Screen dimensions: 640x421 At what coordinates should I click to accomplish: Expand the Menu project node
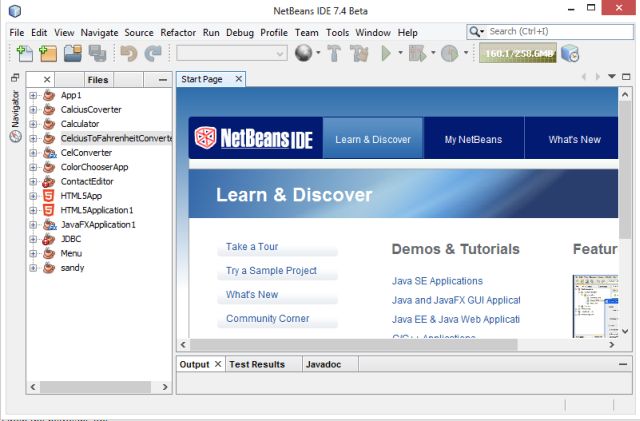point(33,254)
